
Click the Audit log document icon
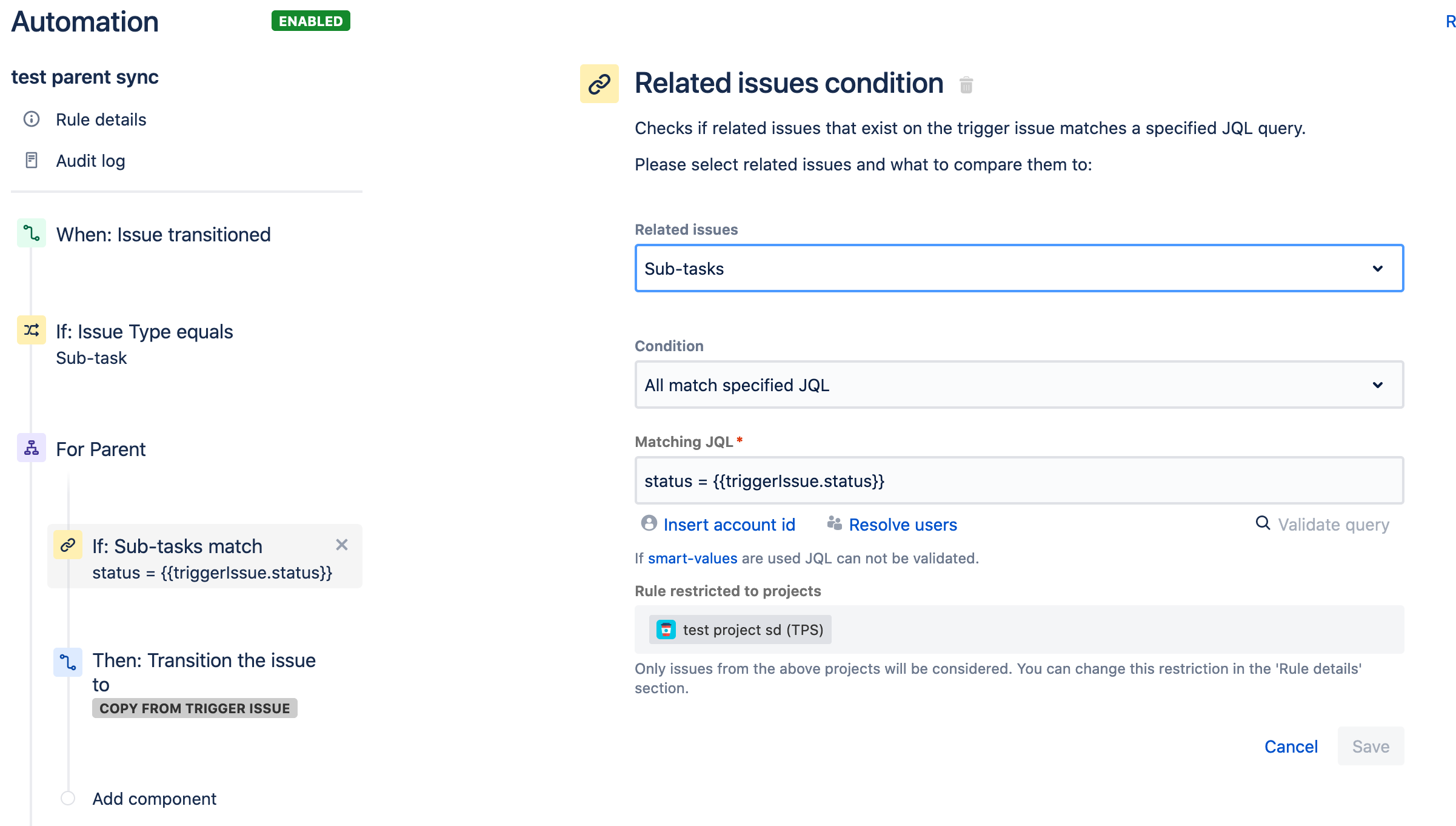[x=31, y=160]
